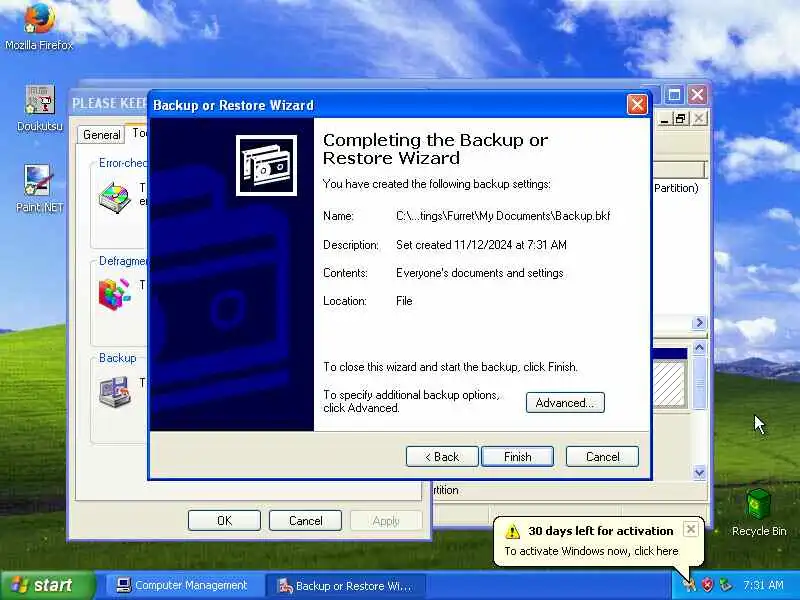Open Advanced backup options
Image resolution: width=800 pixels, height=600 pixels.
point(565,403)
